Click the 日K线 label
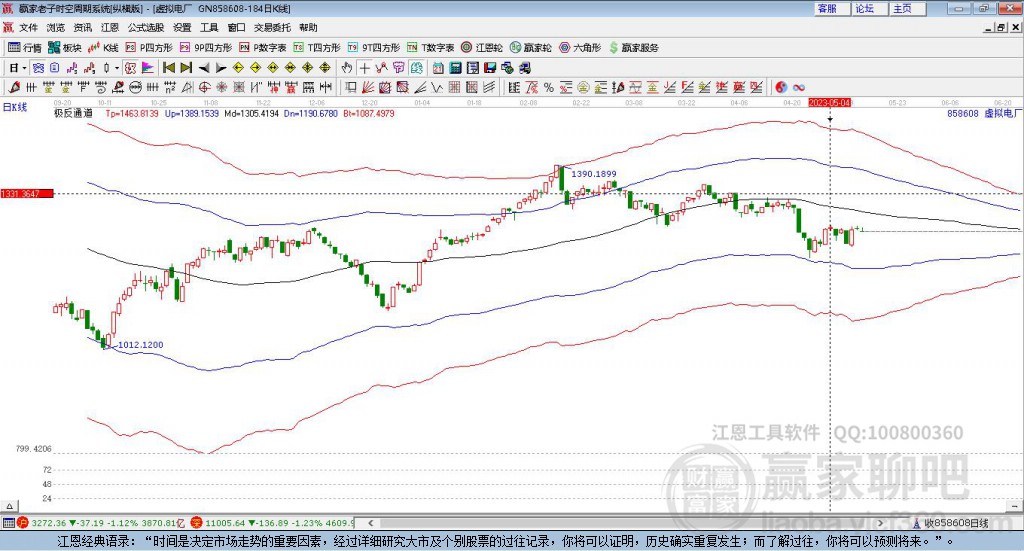The height and width of the screenshot is (551, 1024). click(15, 107)
